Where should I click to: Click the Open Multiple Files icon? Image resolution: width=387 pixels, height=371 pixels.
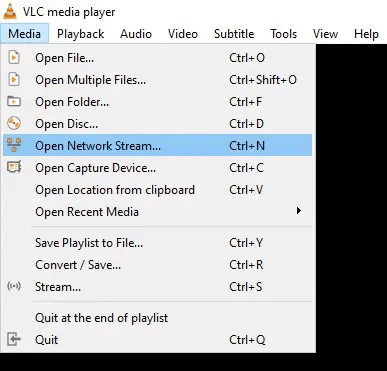14,80
